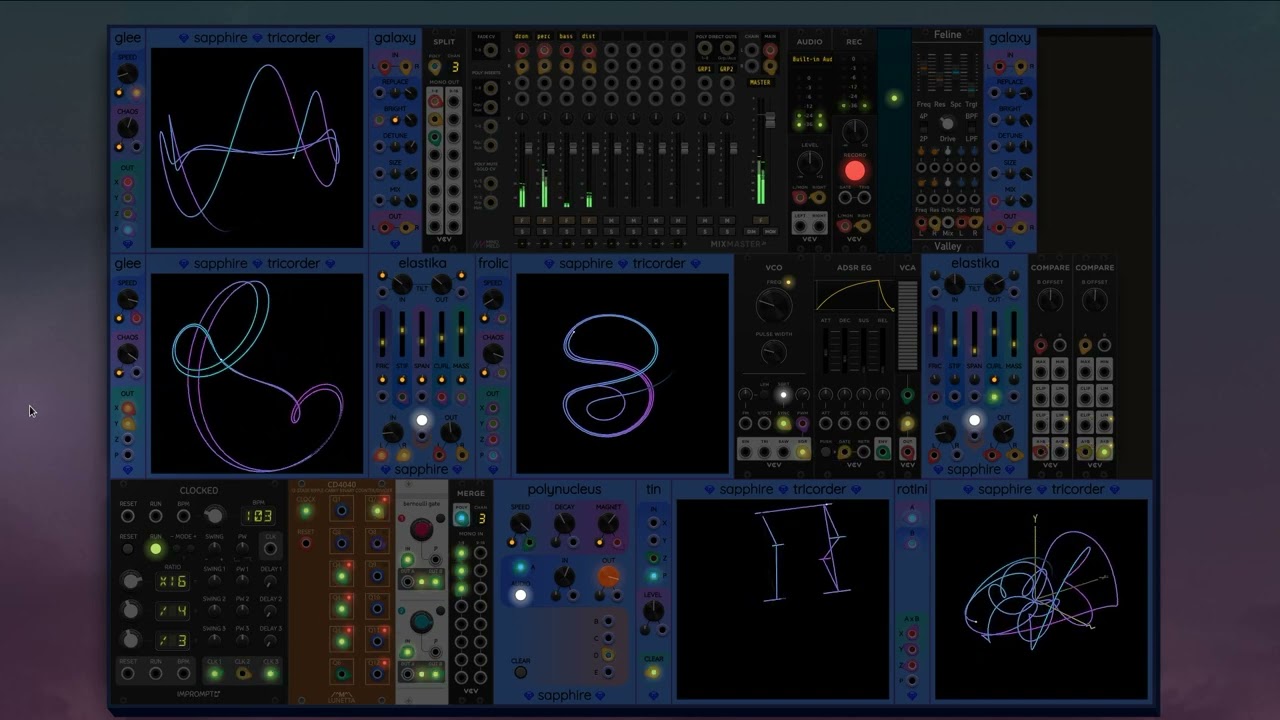The image size is (1280, 720).
Task: Adjust the LEVEL knob on tin module
Action: (653, 611)
